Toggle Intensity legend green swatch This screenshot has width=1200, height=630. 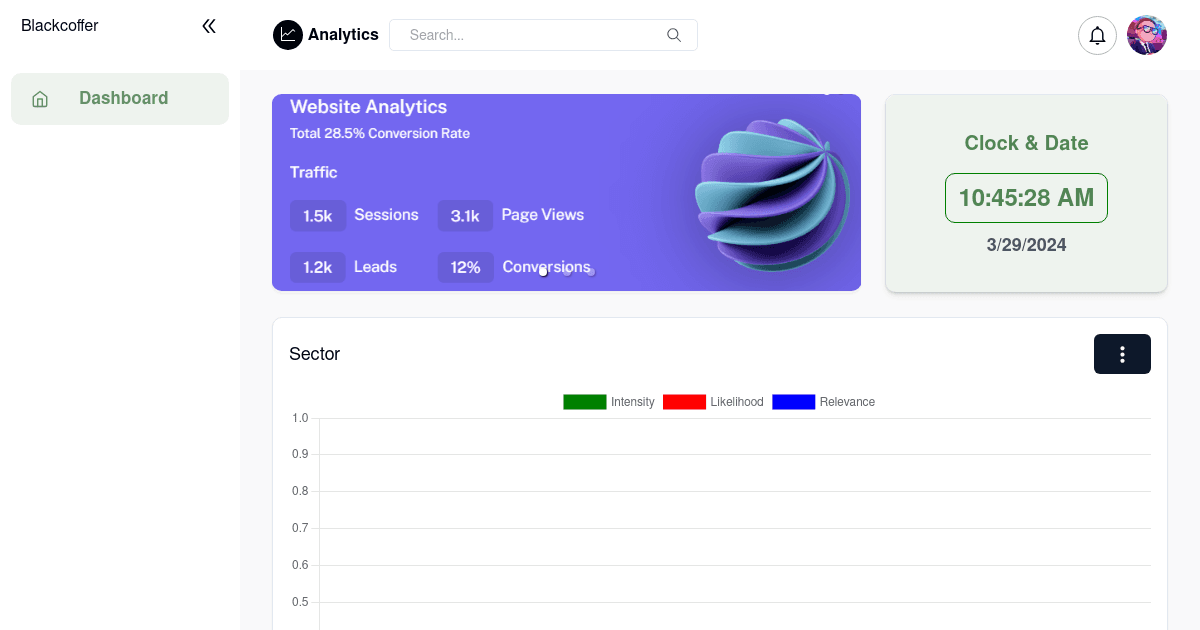coord(585,402)
